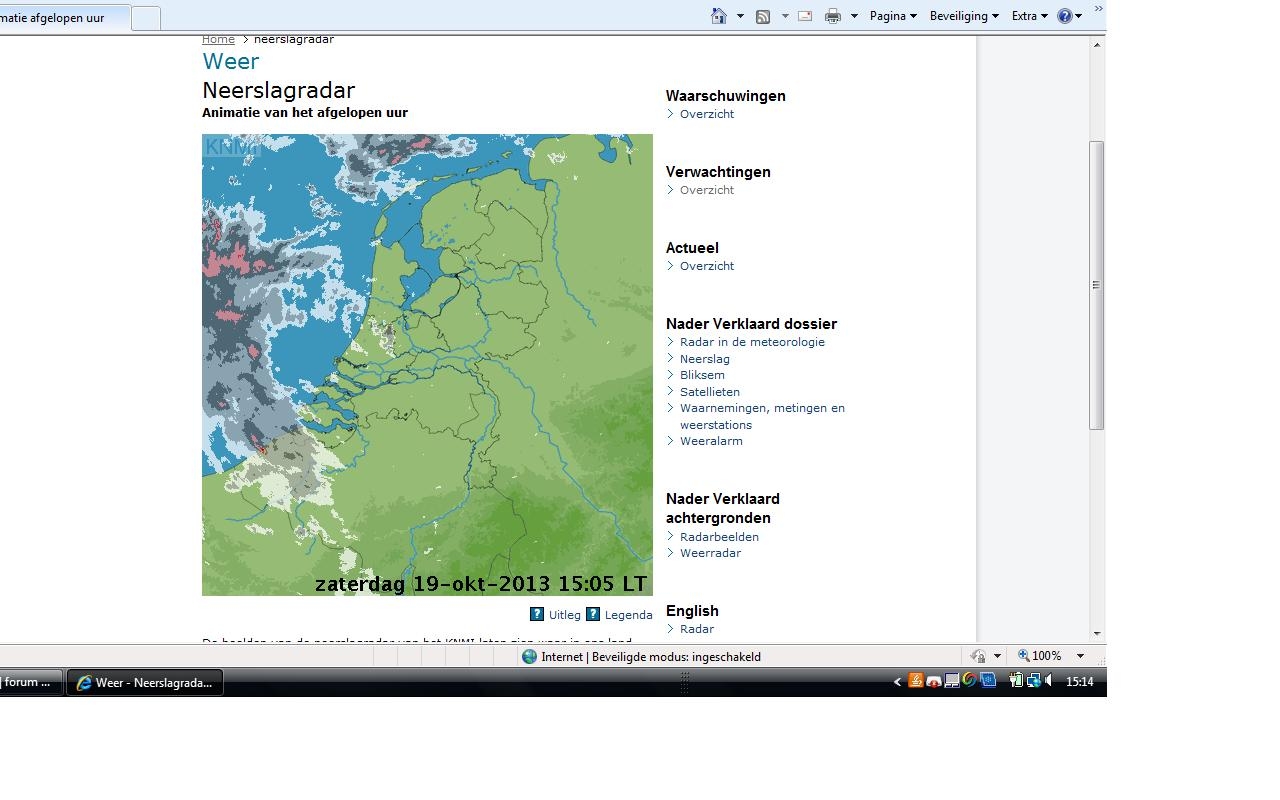
Task: Open the new blank tab button
Action: (x=146, y=18)
